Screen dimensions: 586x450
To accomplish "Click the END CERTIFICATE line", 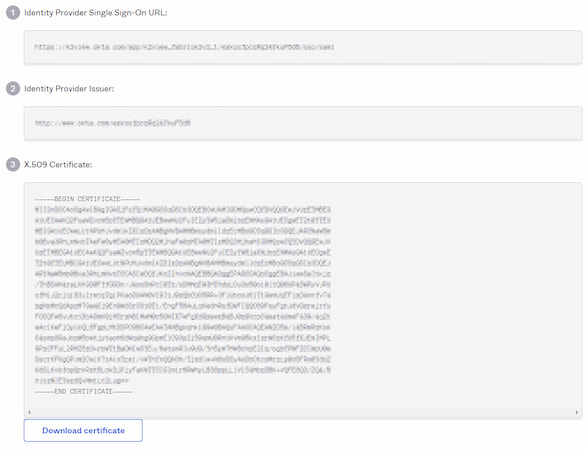I will point(83,391).
